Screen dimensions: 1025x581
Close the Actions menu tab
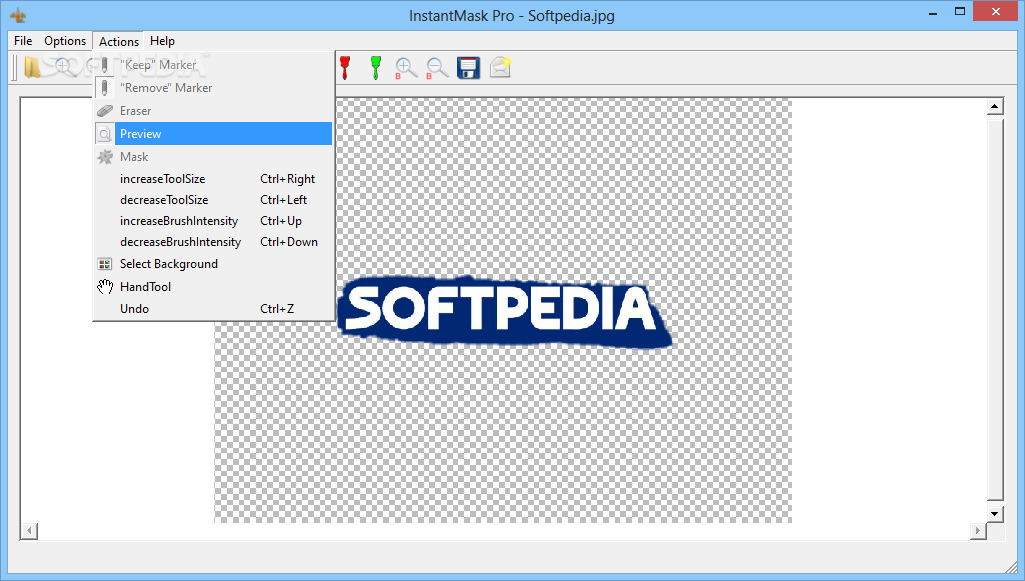pyautogui.click(x=118, y=41)
